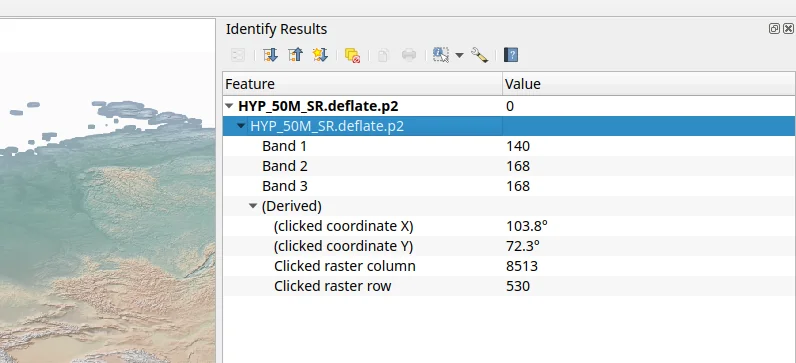Collapse the highlighted HYP_50M_SR.deflate.p2 sub-item

(x=241, y=126)
